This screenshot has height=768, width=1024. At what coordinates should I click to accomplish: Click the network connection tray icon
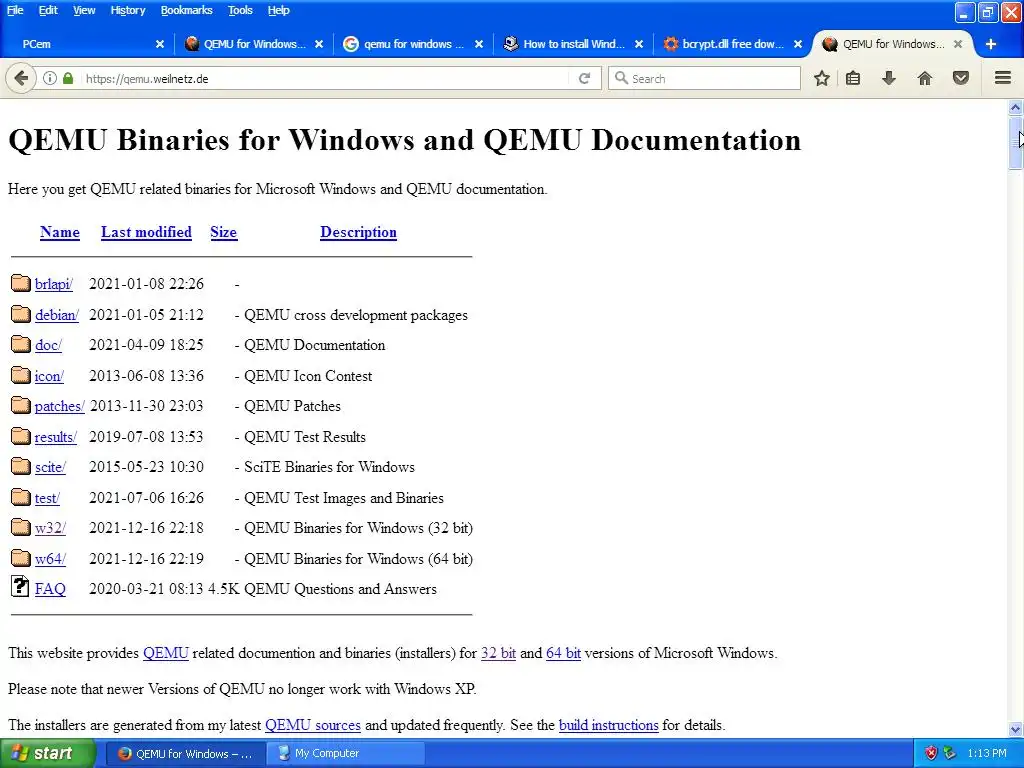[x=950, y=753]
